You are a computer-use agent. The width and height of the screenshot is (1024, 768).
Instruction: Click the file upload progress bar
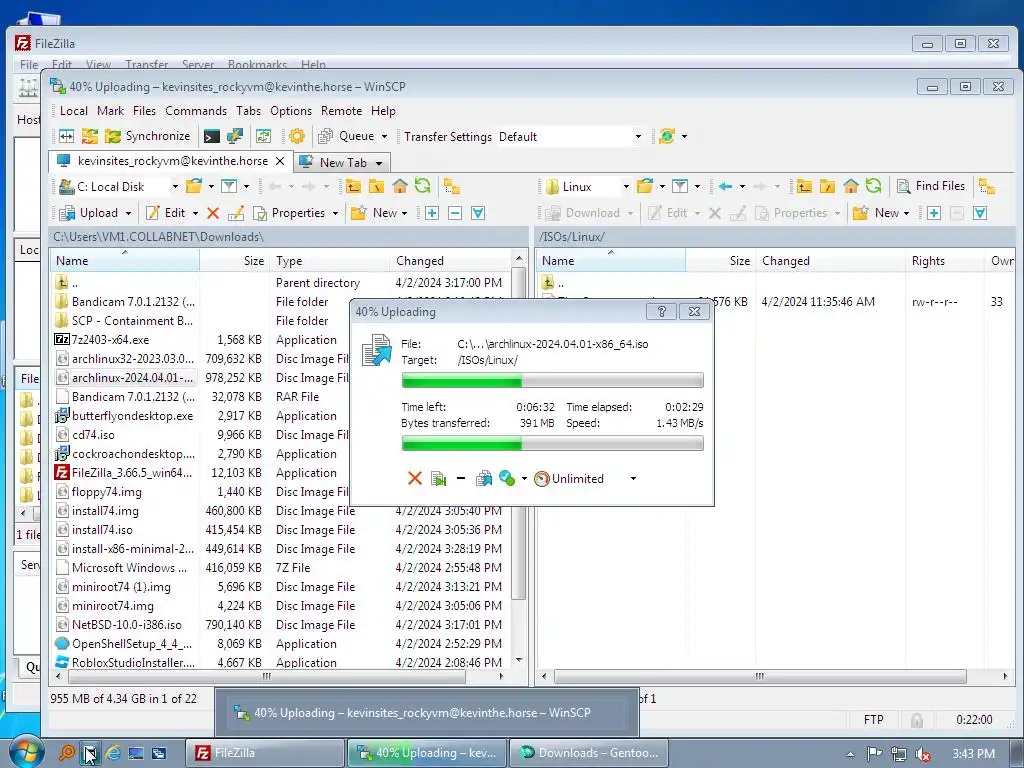click(x=552, y=380)
